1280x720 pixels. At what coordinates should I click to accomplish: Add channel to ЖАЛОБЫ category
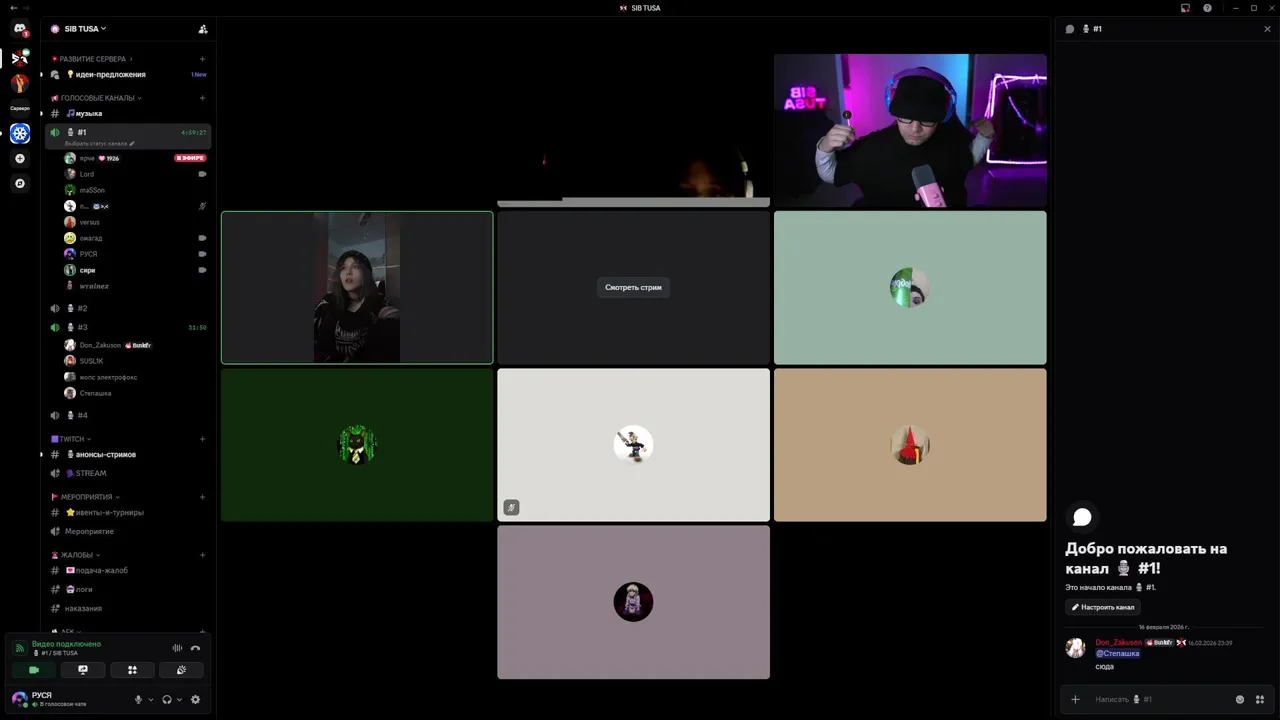202,555
